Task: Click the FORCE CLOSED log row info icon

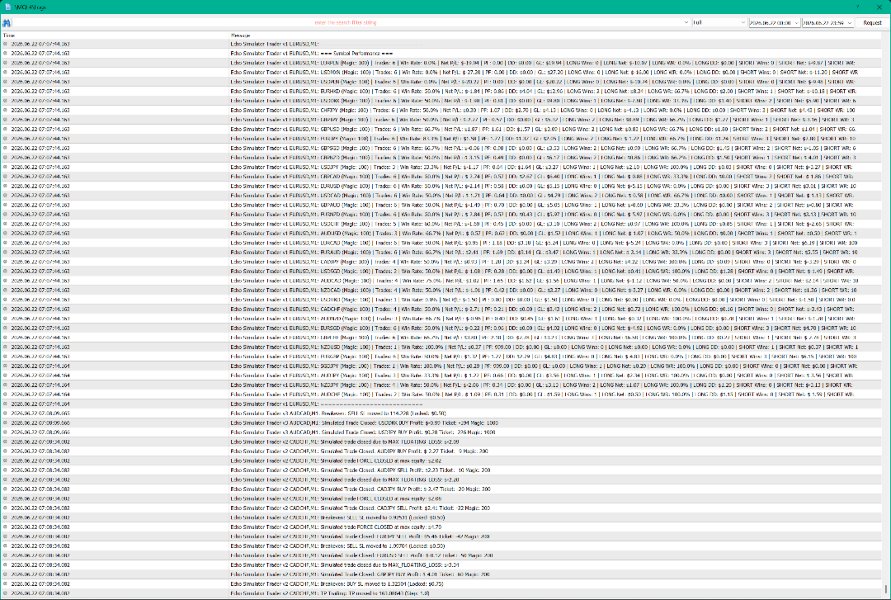Action: (6, 527)
